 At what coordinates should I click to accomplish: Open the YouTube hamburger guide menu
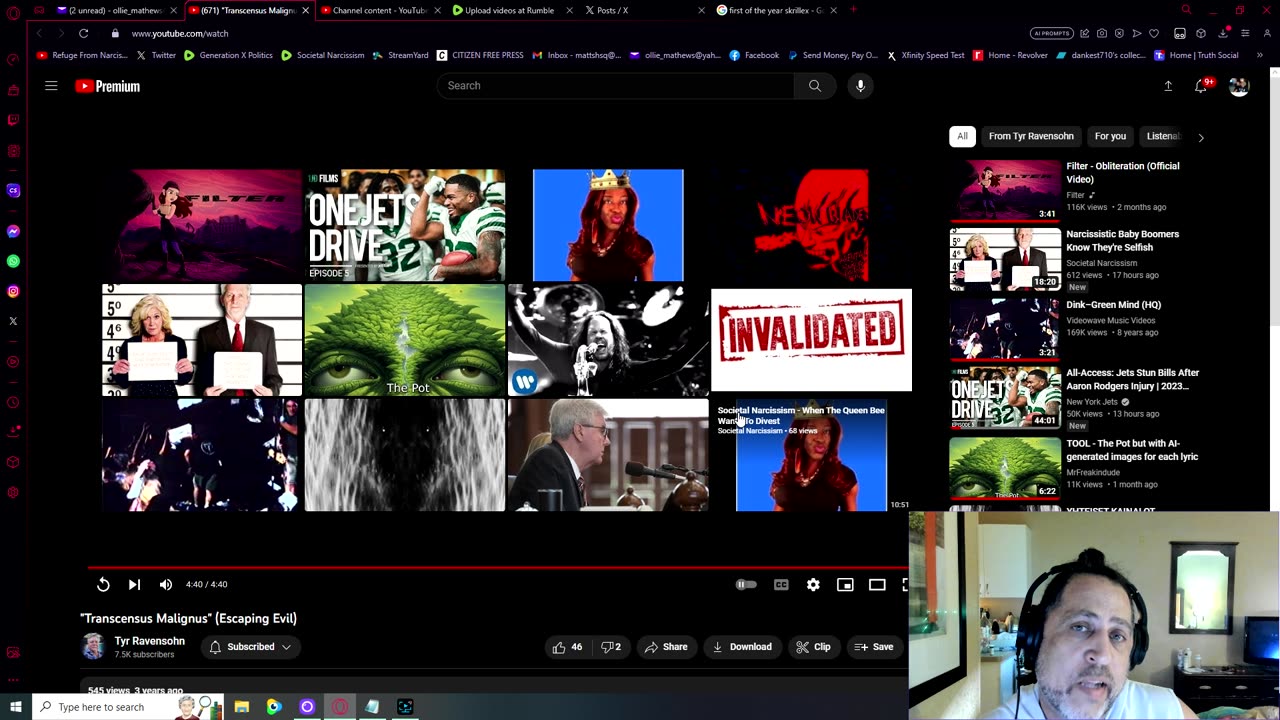click(51, 86)
